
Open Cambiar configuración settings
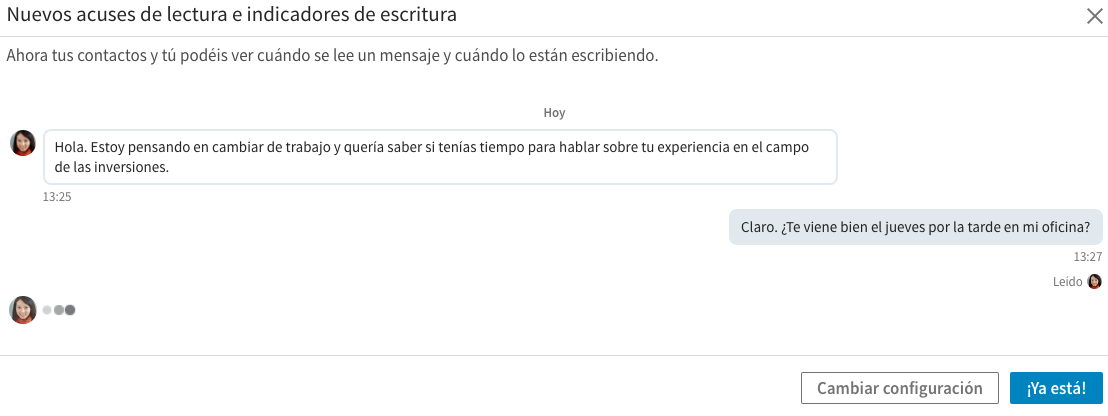coord(899,388)
